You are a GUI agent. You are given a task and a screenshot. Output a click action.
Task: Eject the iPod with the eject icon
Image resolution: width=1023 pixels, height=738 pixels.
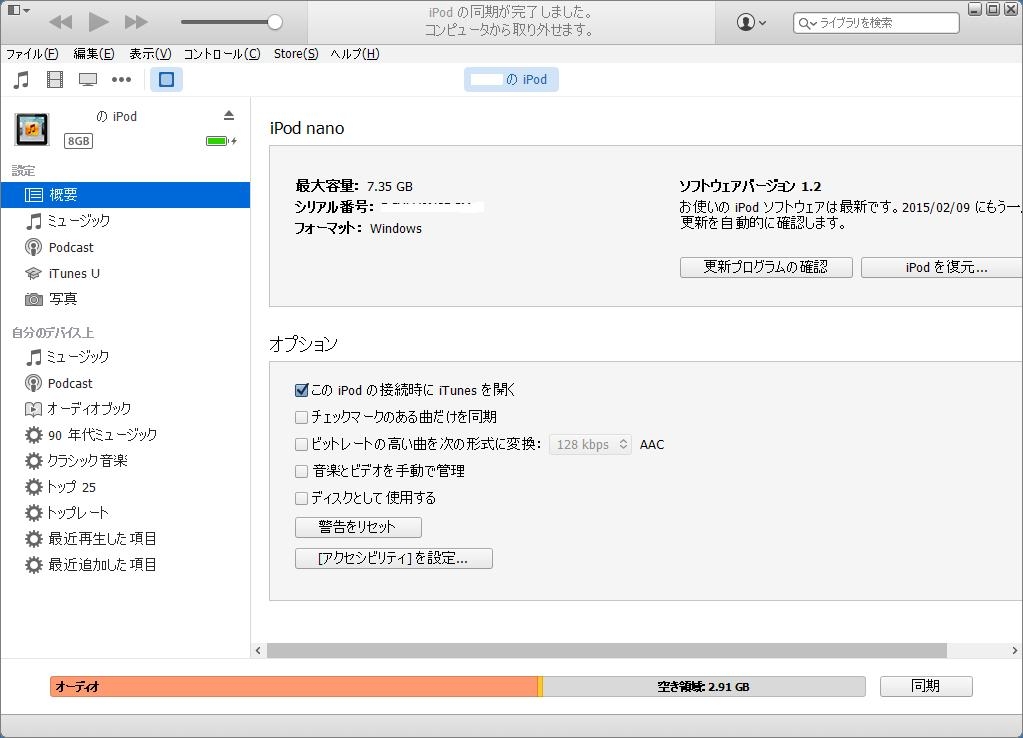coord(228,115)
